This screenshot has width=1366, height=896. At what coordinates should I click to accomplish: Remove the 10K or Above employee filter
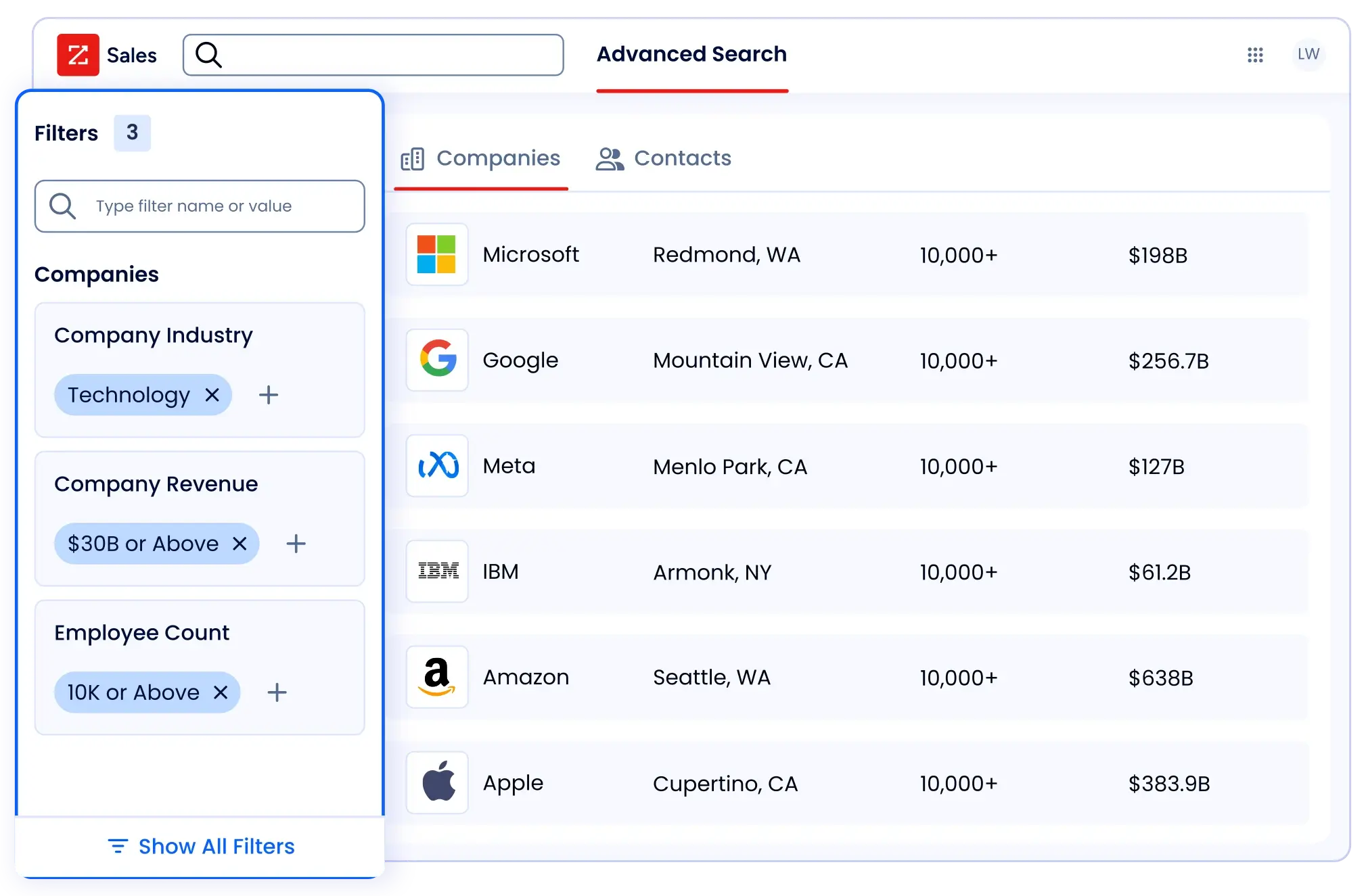(x=220, y=692)
